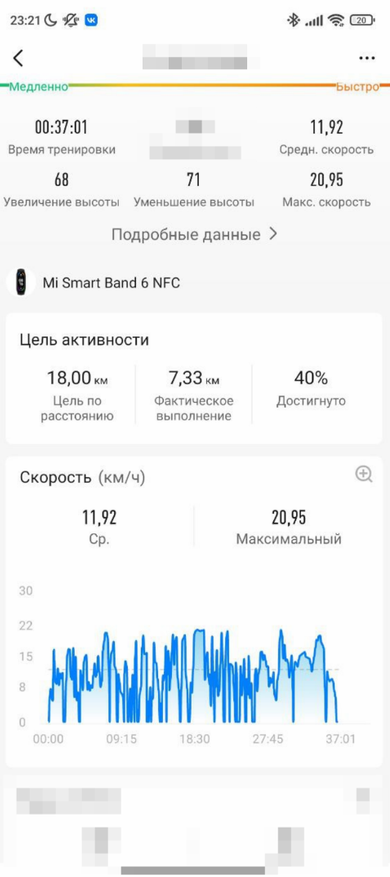Tap the moon do-not-disturb icon
Viewport: 390px width, 877px height.
pyautogui.click(x=50, y=21)
